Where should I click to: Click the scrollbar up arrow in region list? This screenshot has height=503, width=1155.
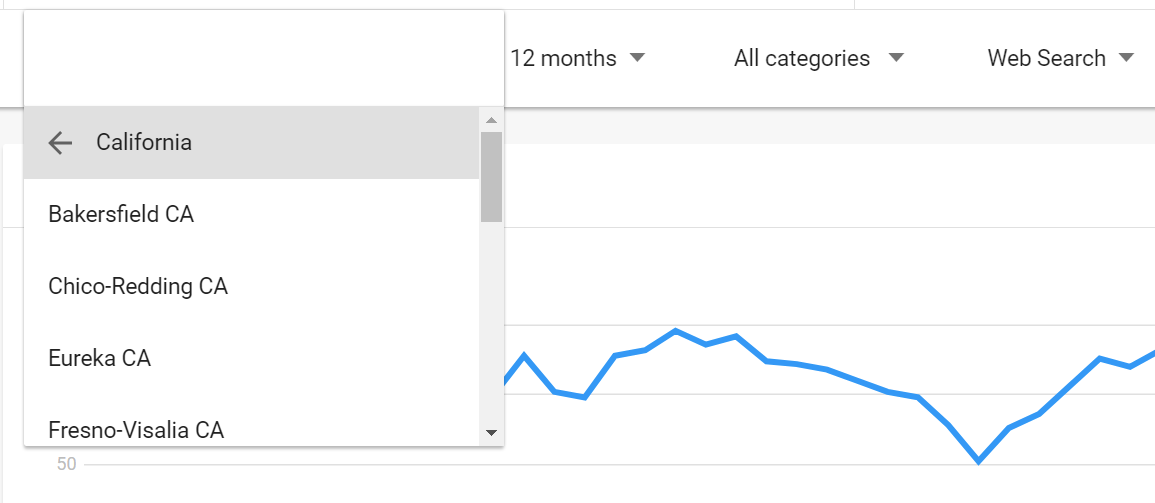[x=491, y=119]
